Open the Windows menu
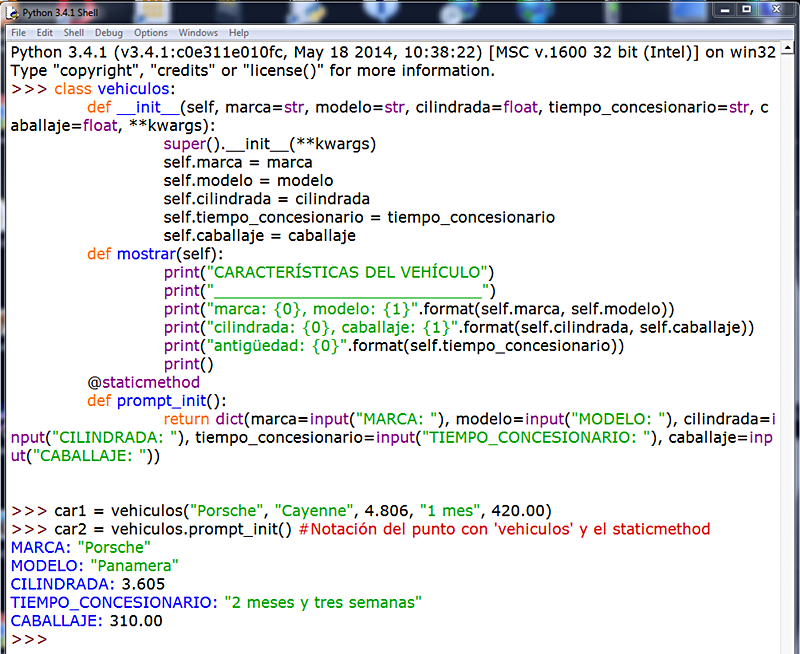 [198, 33]
